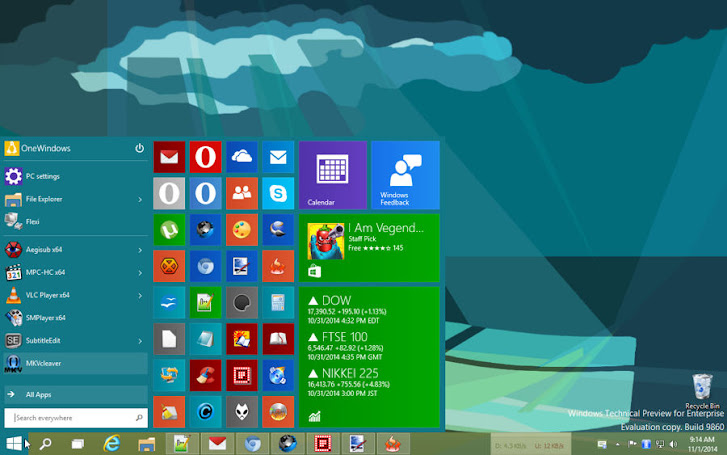Viewport: 727px width, 455px height.
Task: Open the gray Opera tile
Action: click(169, 193)
